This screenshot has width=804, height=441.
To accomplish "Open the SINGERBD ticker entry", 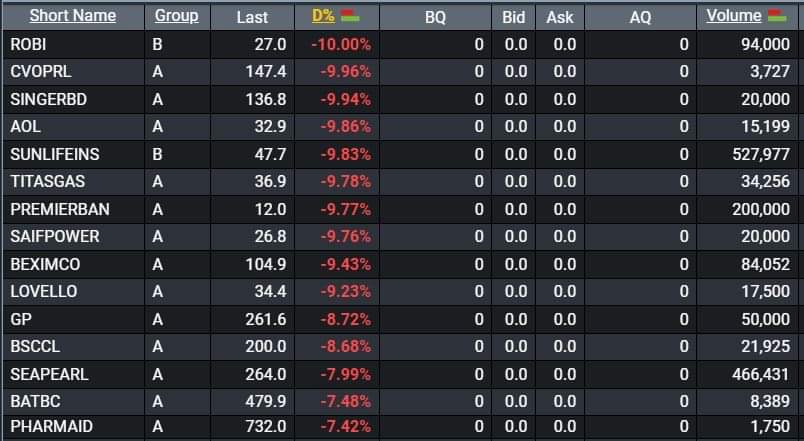I will pos(45,100).
